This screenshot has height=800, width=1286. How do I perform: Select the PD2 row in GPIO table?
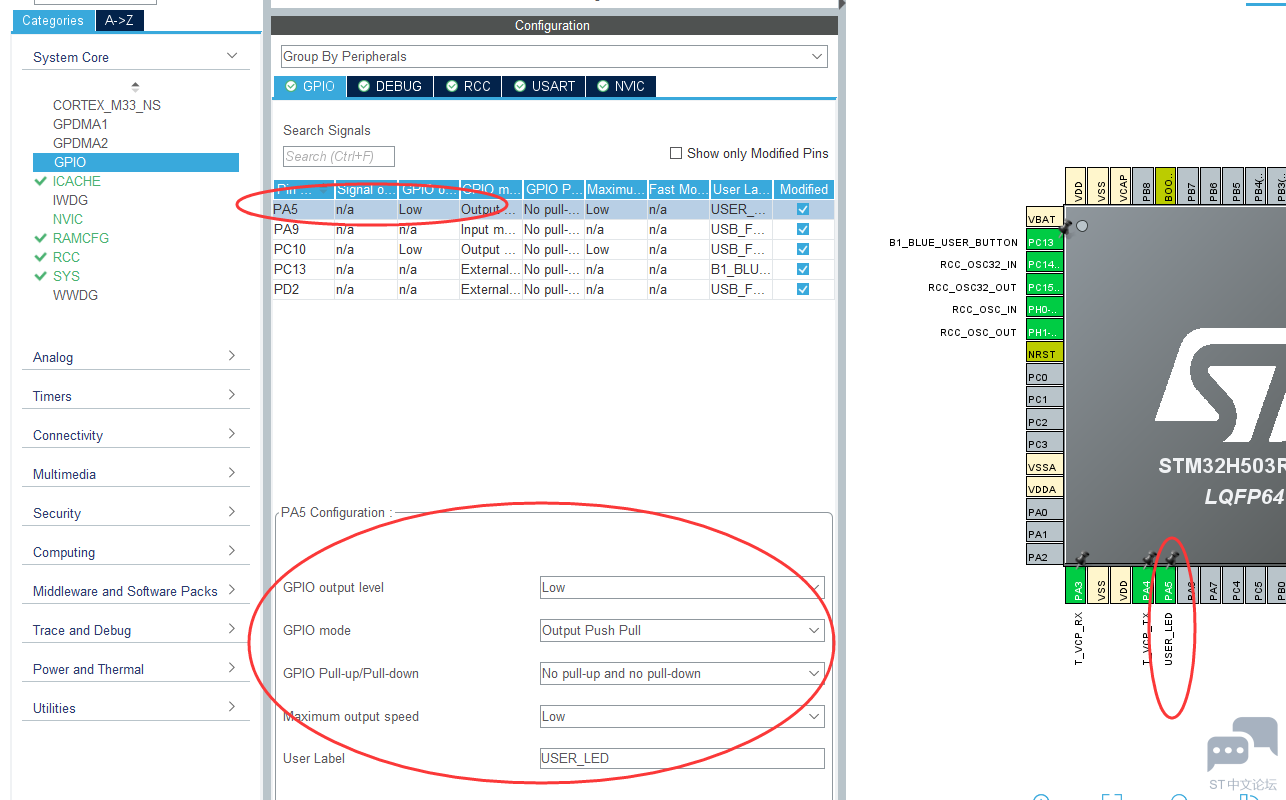tap(553, 290)
